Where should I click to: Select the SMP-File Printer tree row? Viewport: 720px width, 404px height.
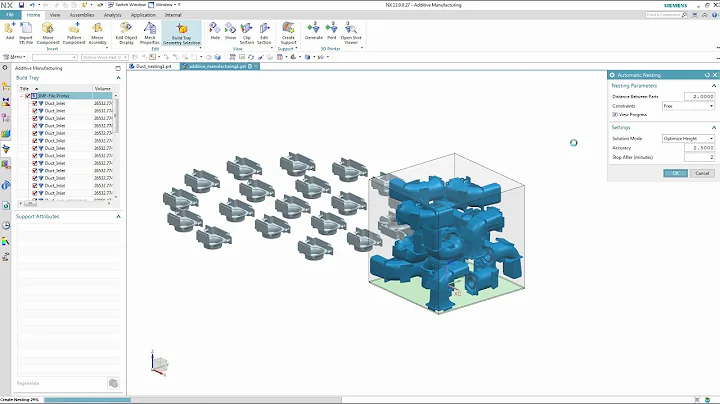(65, 96)
